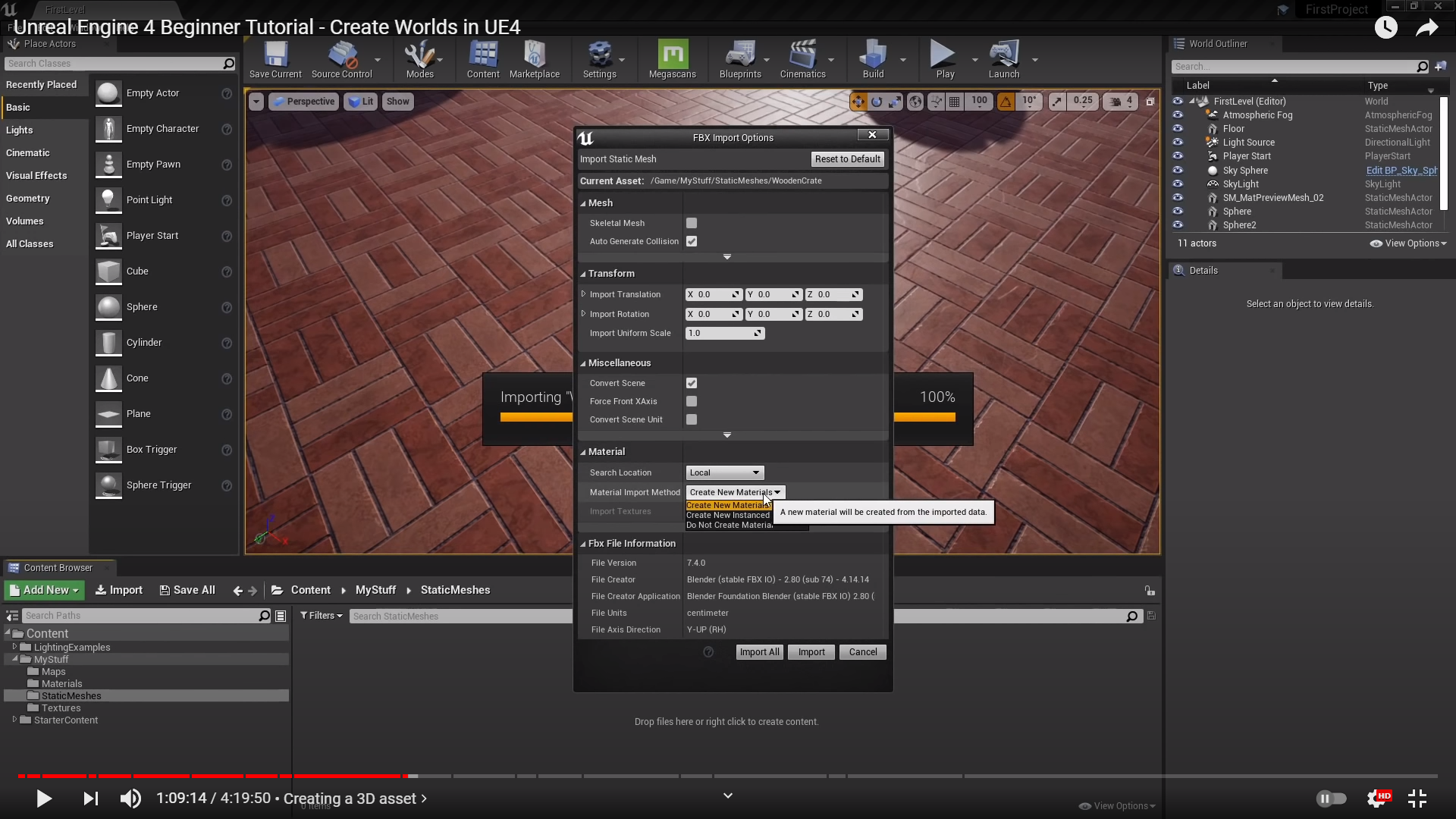Click Reset to Default button

coord(847,159)
